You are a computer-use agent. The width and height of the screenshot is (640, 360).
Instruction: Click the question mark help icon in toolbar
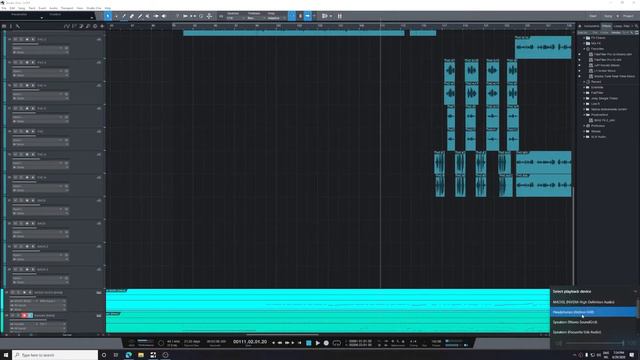[x=177, y=16]
